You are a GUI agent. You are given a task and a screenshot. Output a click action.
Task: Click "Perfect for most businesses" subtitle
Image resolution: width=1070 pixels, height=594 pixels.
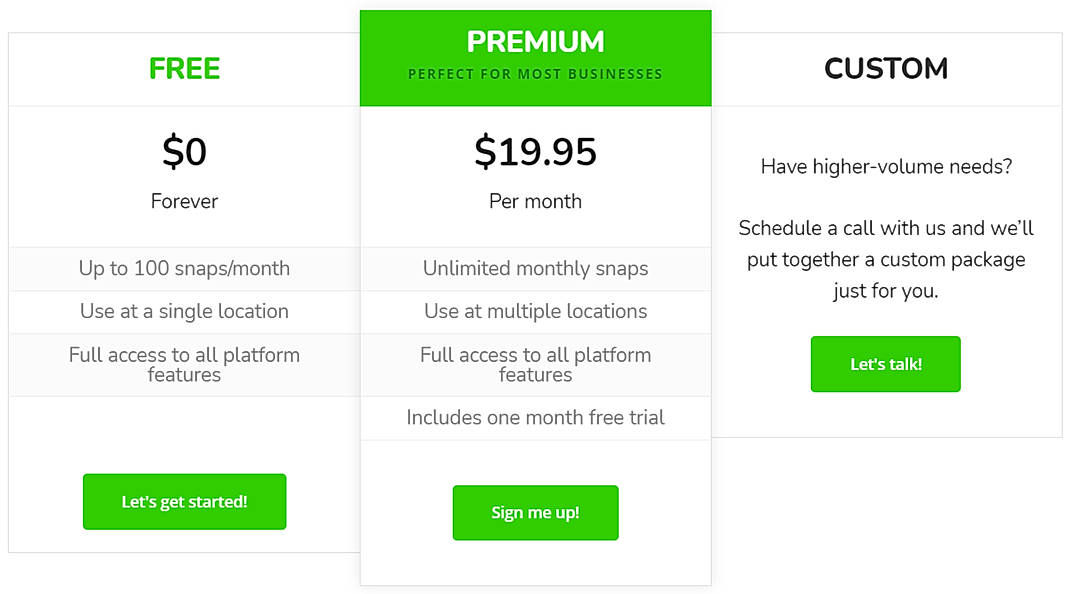(535, 74)
